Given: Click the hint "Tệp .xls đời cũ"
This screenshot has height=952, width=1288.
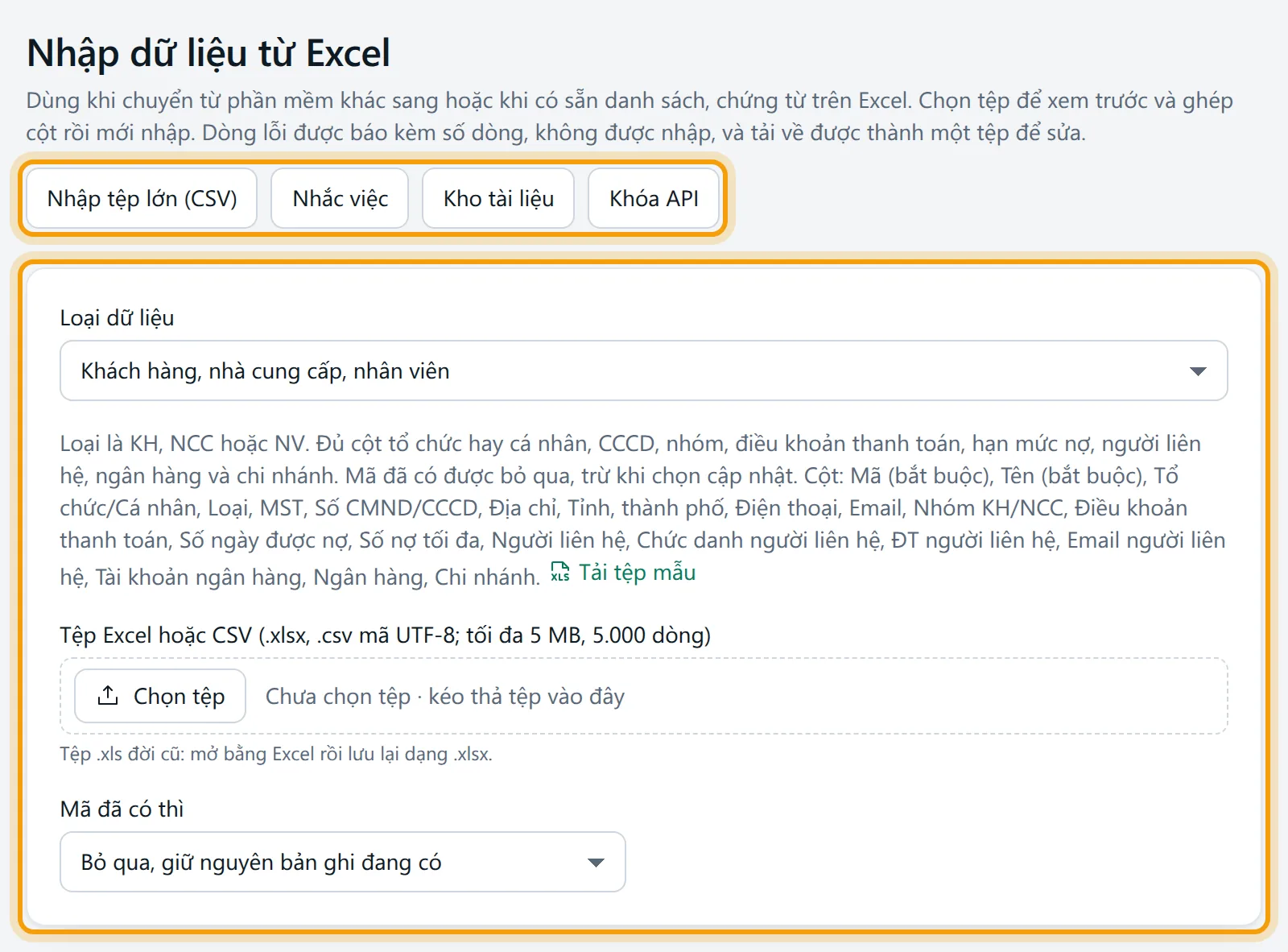Looking at the screenshot, I should (276, 754).
